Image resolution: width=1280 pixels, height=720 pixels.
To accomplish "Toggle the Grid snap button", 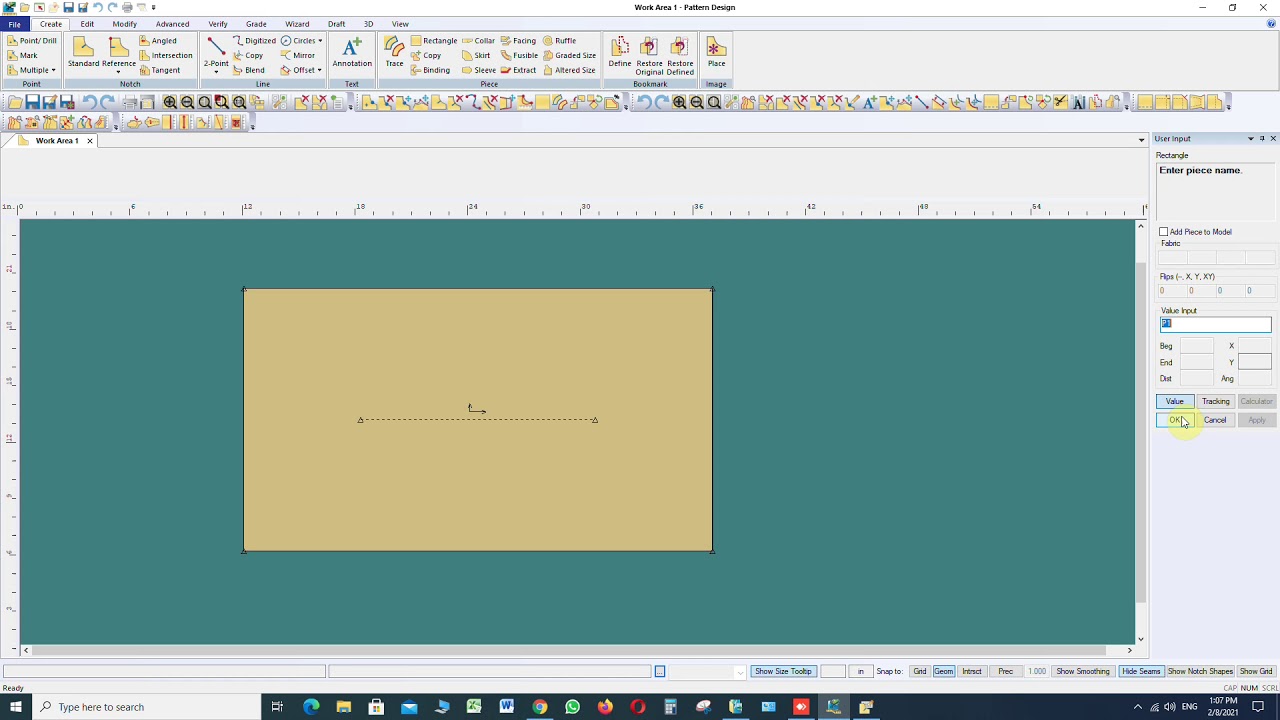I will point(919,671).
